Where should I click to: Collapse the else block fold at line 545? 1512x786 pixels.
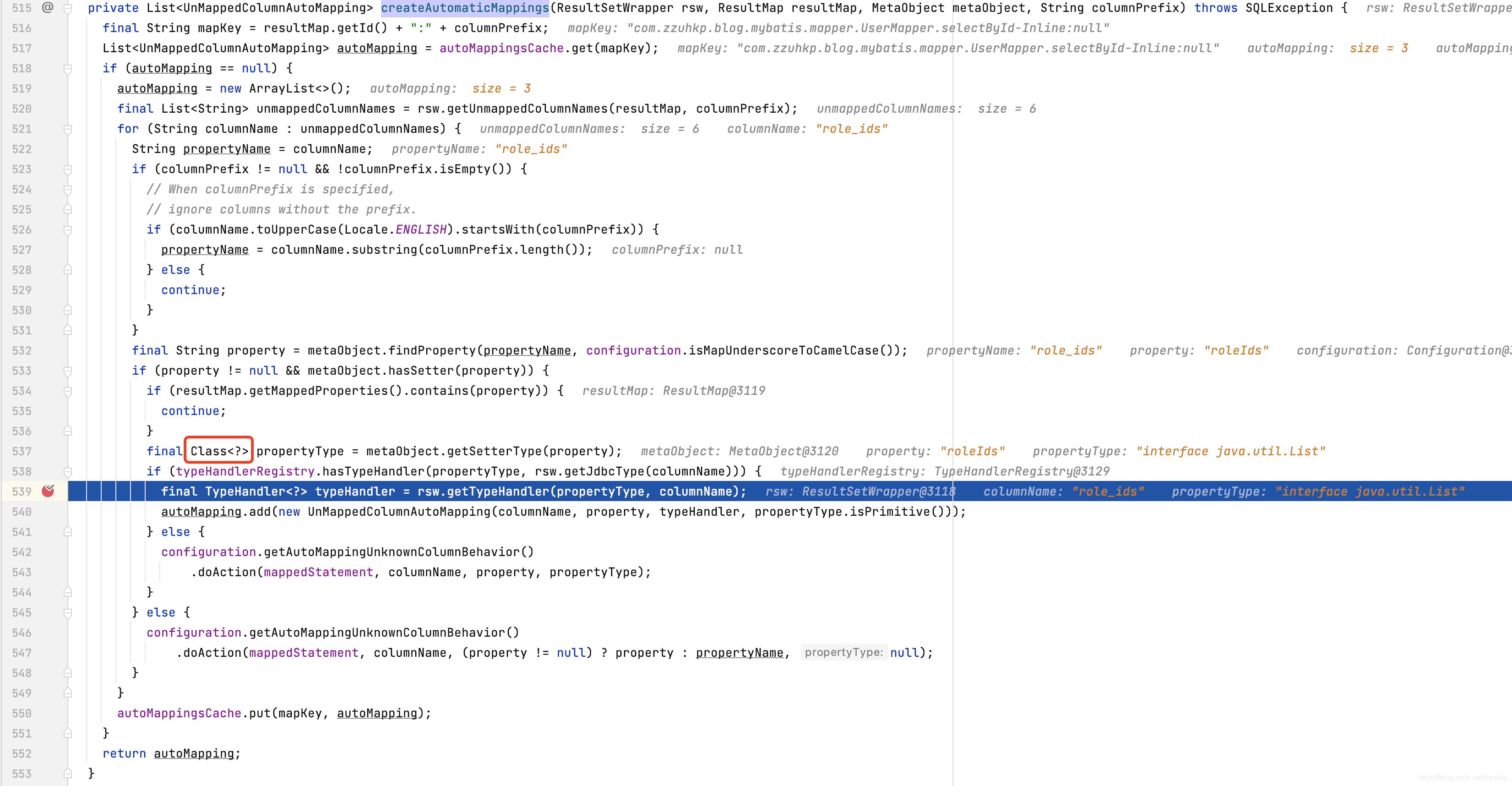point(67,613)
